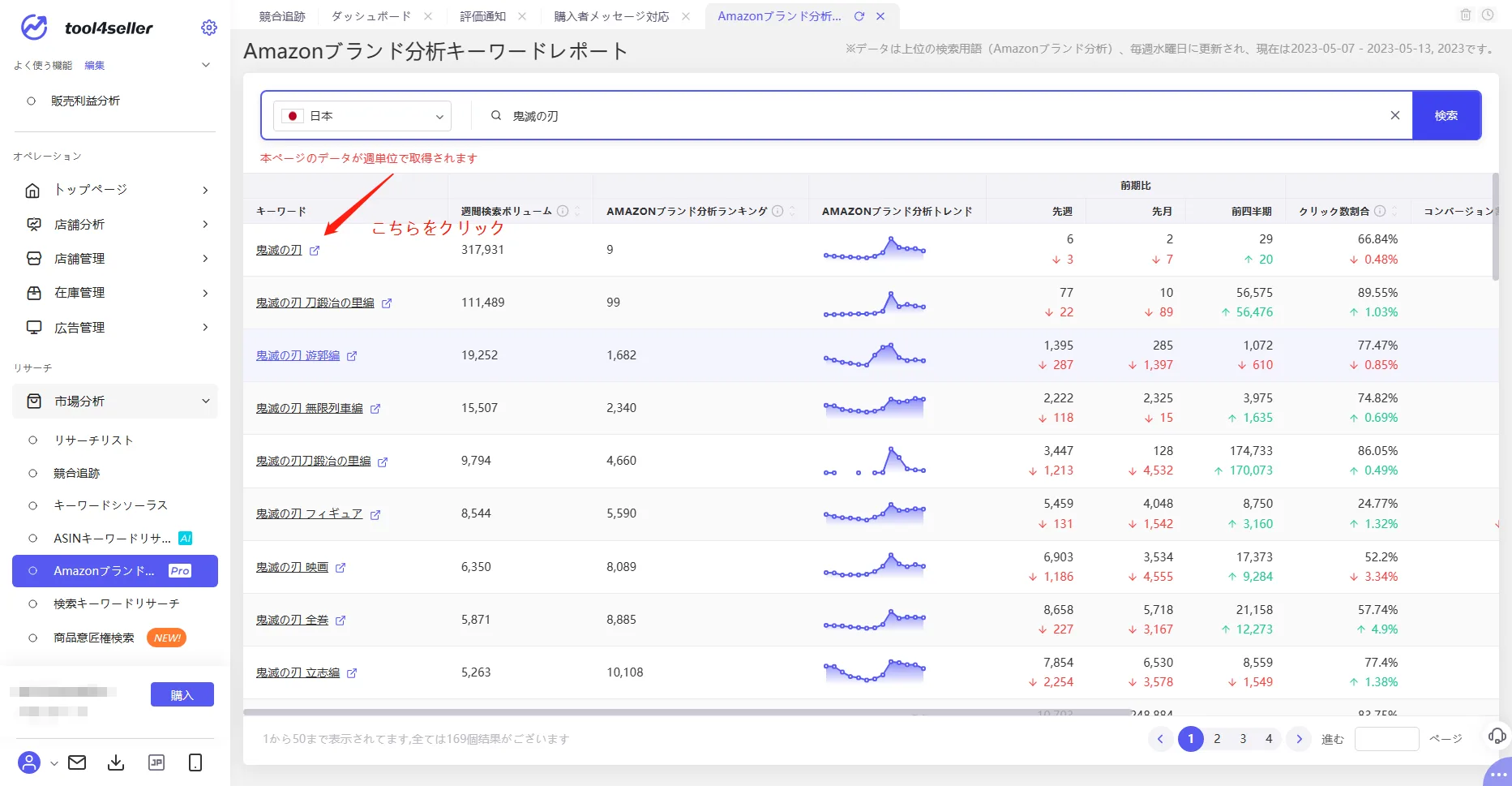This screenshot has width=1512, height=786.
Task: Click the JP language icon in sidebar footer
Action: [156, 762]
